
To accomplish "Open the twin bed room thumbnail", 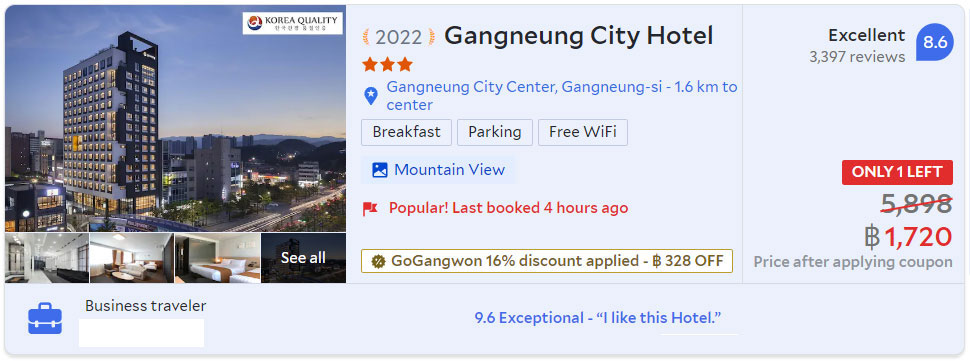I will (217, 258).
